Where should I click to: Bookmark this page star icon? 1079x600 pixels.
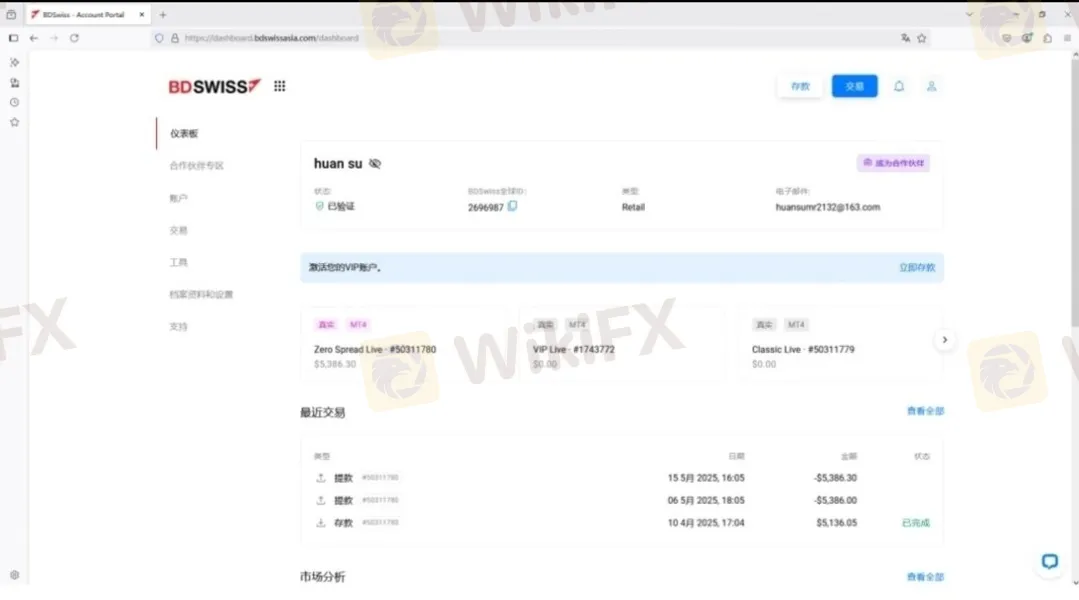[922, 38]
